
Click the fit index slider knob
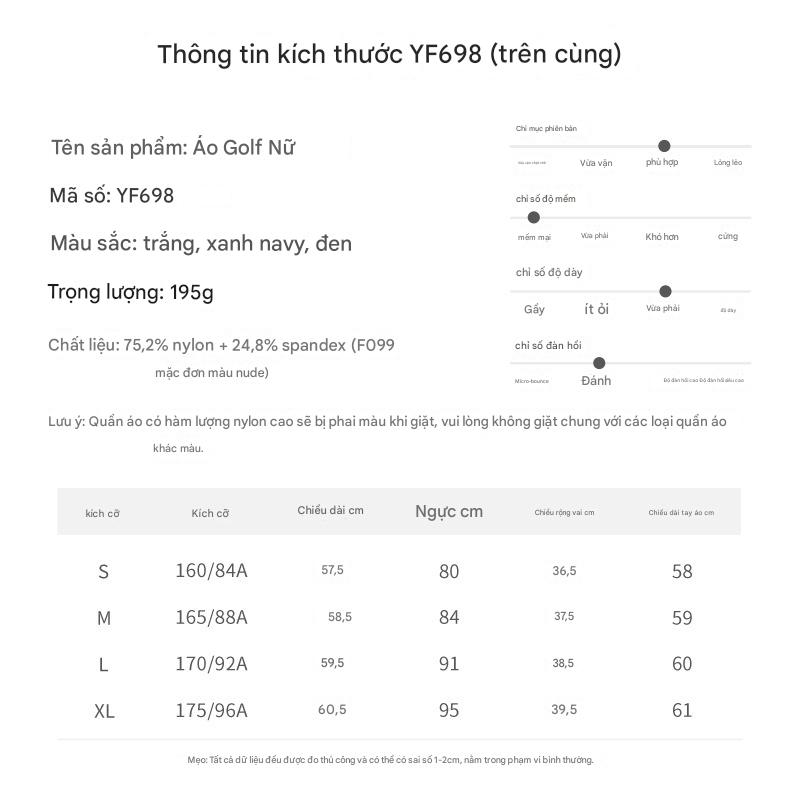click(664, 146)
